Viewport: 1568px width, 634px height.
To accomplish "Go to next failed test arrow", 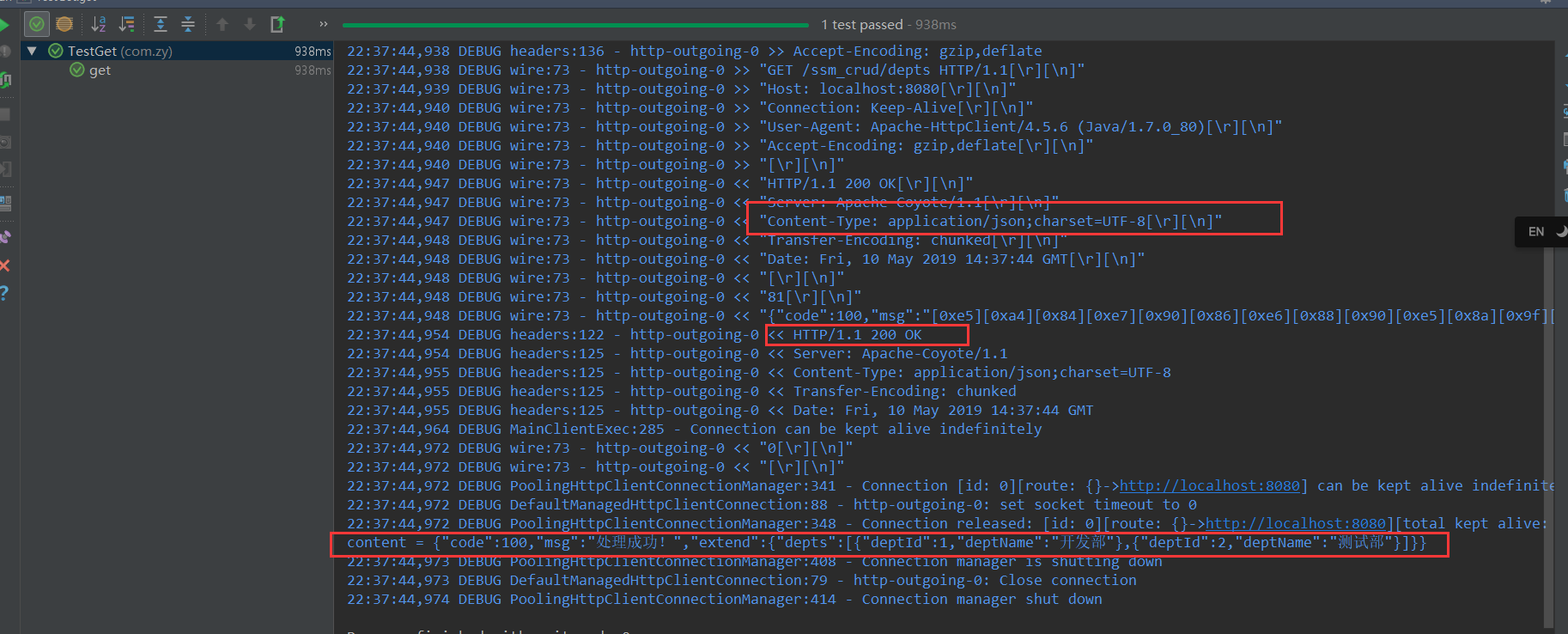I will coord(250,24).
